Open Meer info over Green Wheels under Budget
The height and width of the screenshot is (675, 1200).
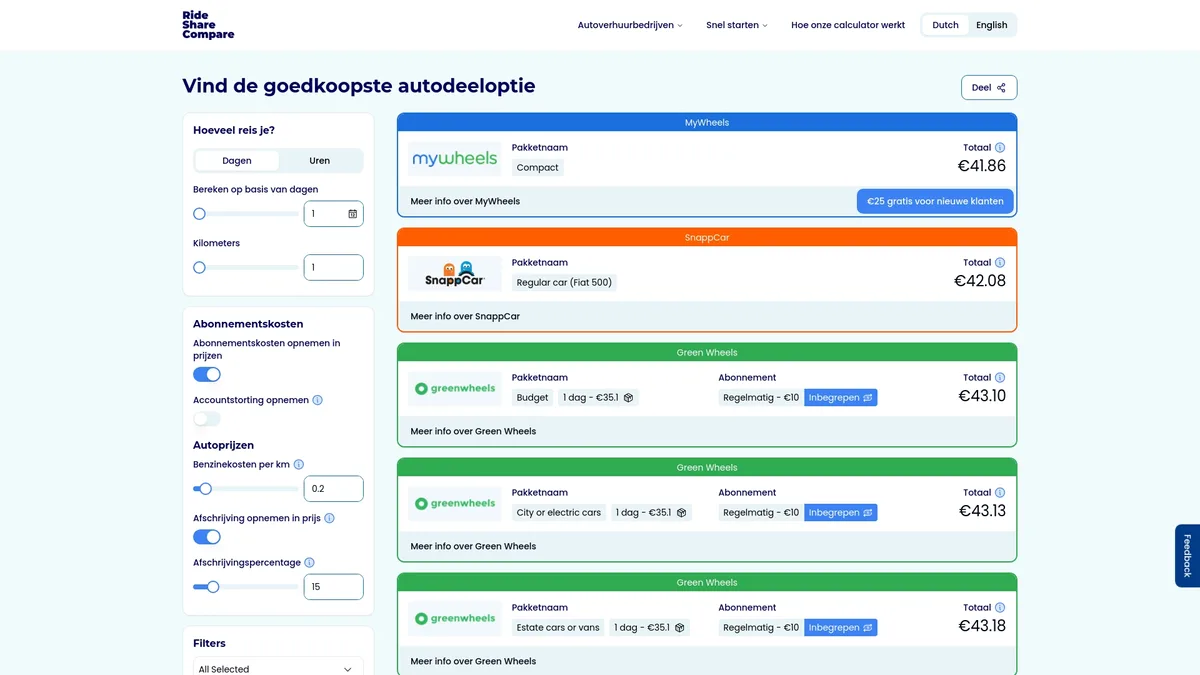coord(473,431)
